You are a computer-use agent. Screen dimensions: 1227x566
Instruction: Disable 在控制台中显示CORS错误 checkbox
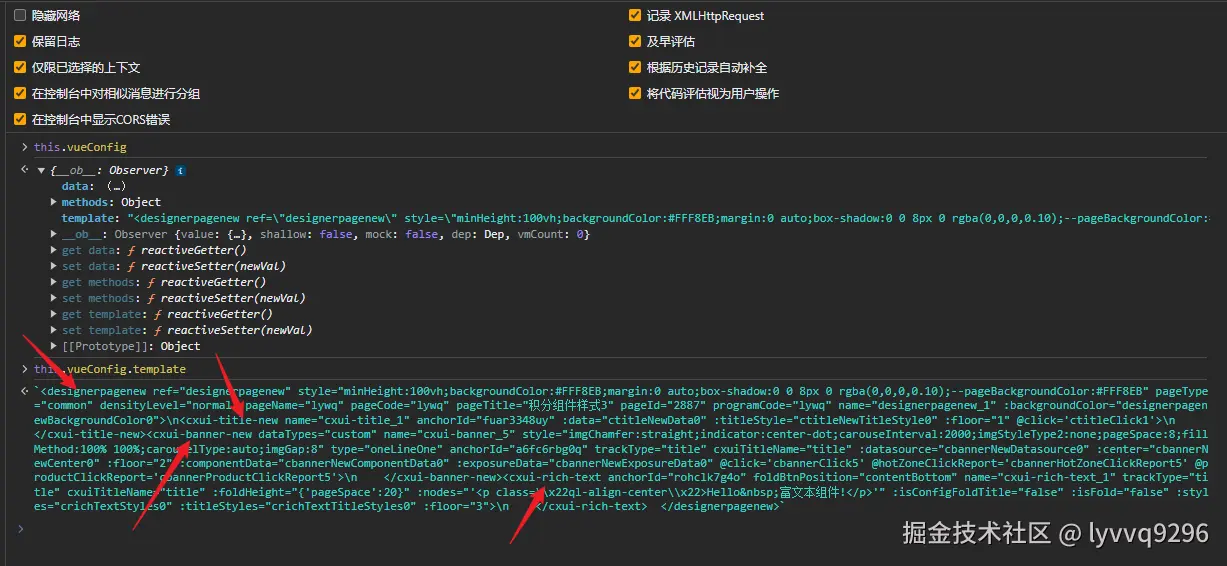[20, 120]
